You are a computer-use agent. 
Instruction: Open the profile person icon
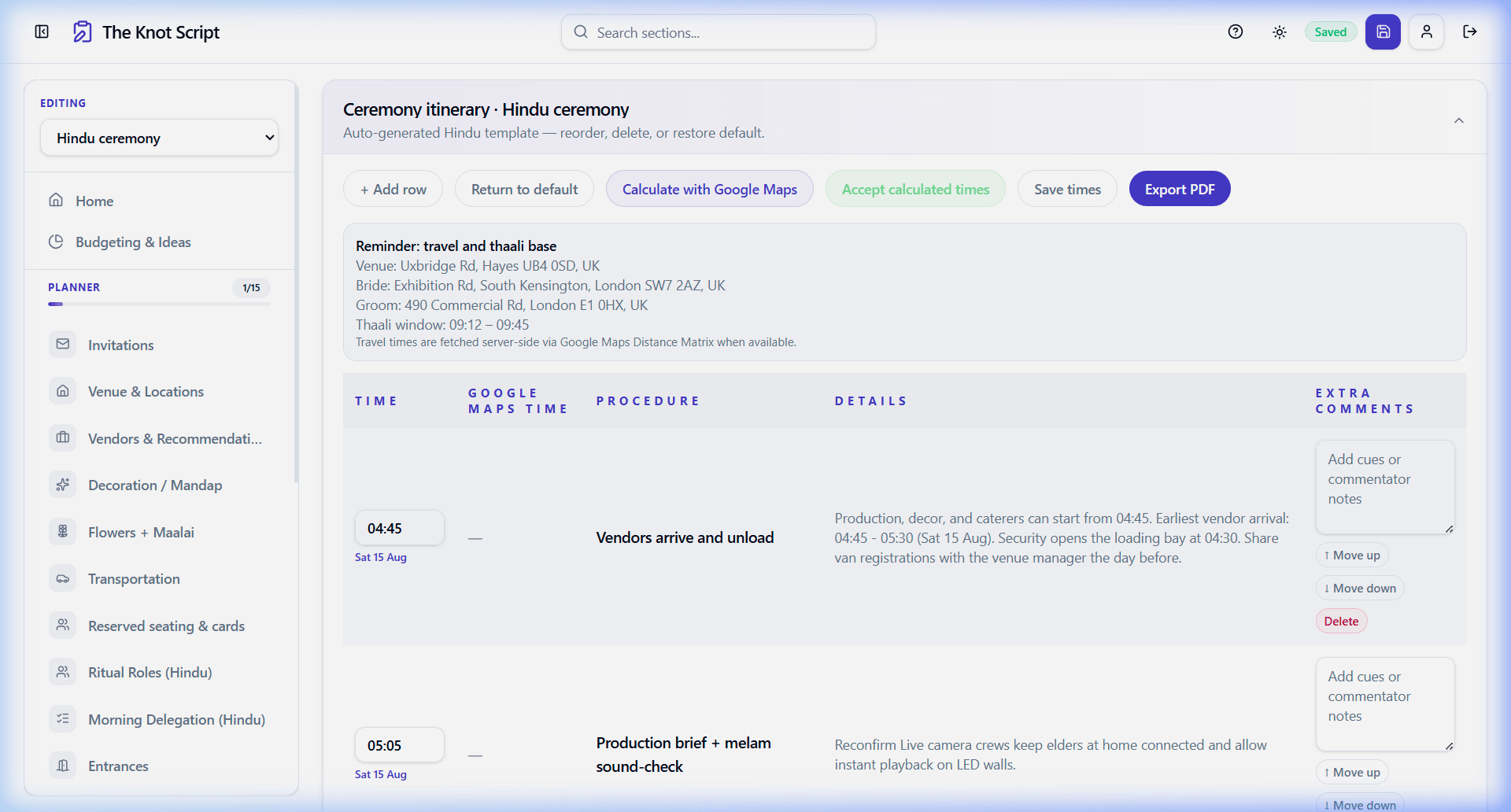[x=1427, y=31]
